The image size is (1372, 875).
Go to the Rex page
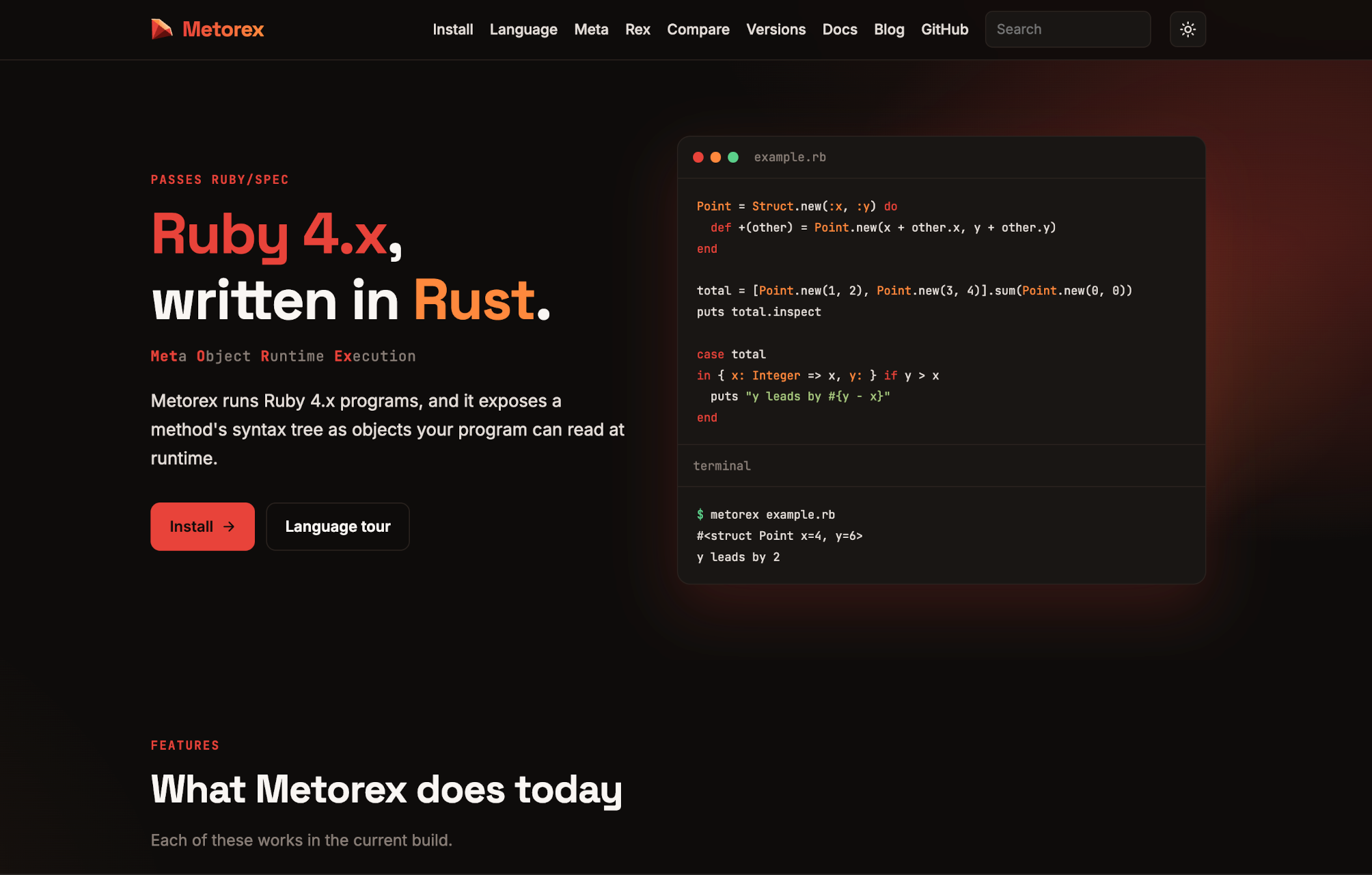pyautogui.click(x=637, y=29)
